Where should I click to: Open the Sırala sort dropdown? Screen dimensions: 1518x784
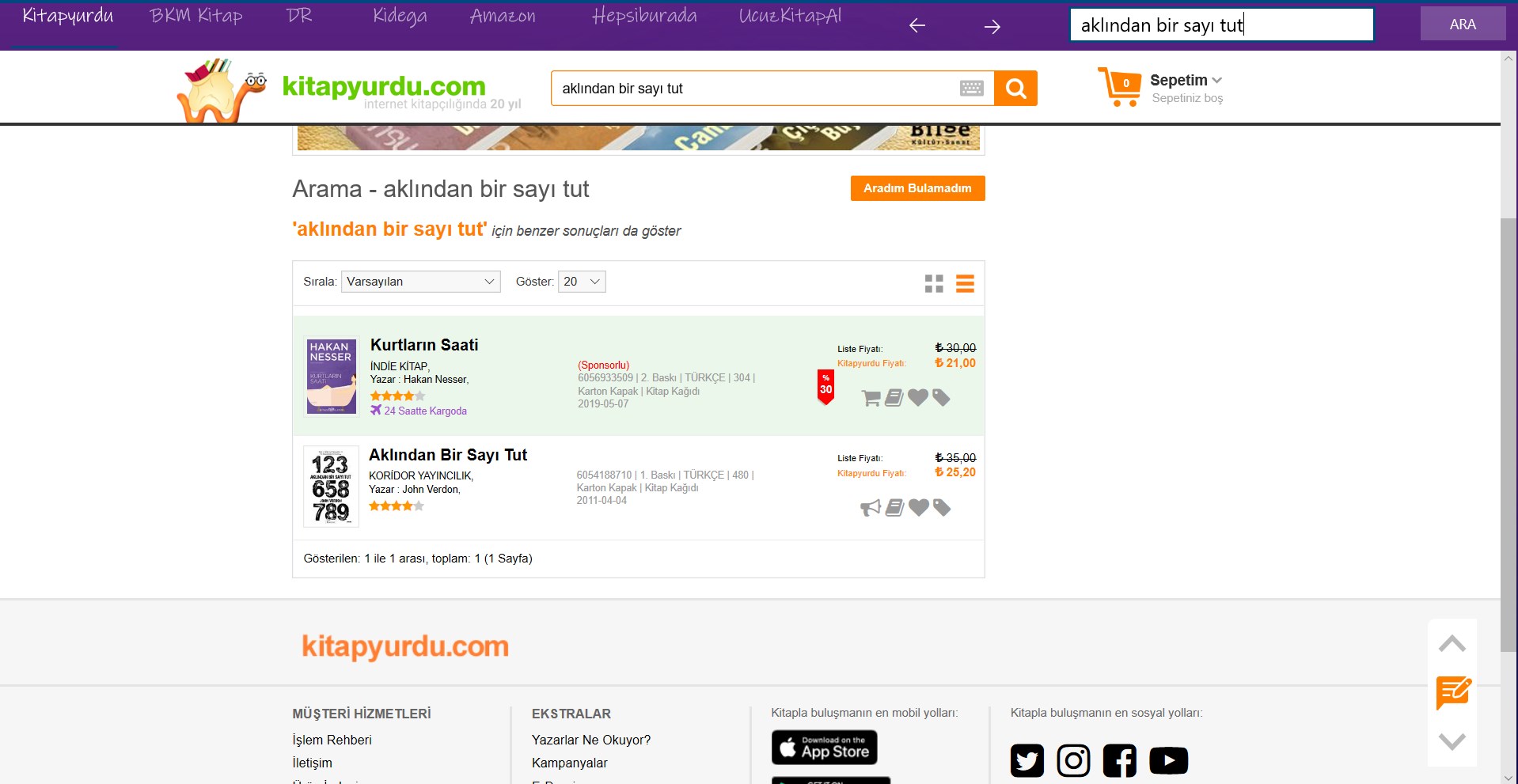(420, 282)
